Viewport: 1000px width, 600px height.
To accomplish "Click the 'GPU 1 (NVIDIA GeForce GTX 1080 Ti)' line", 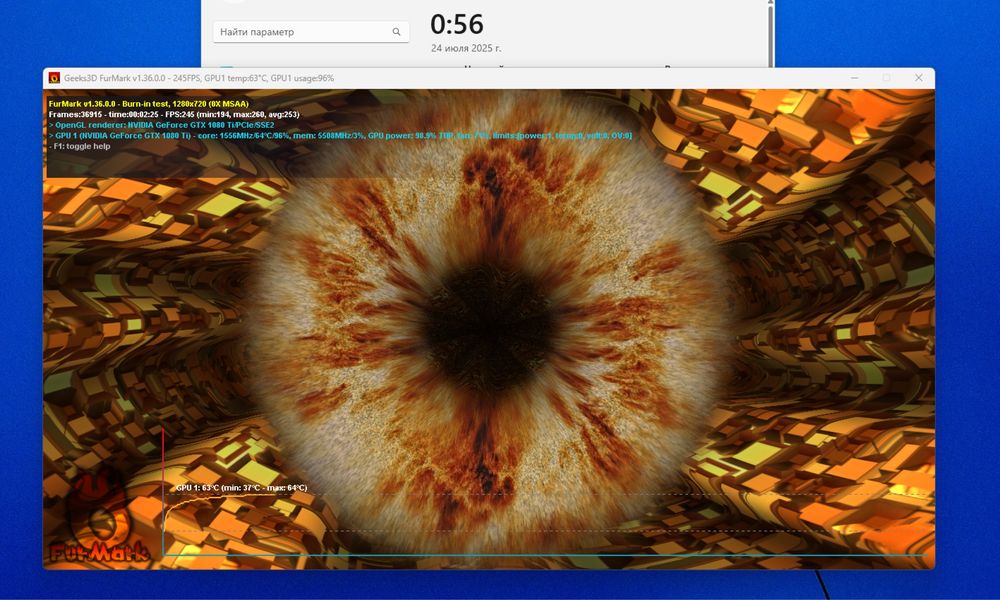I will click(341, 136).
